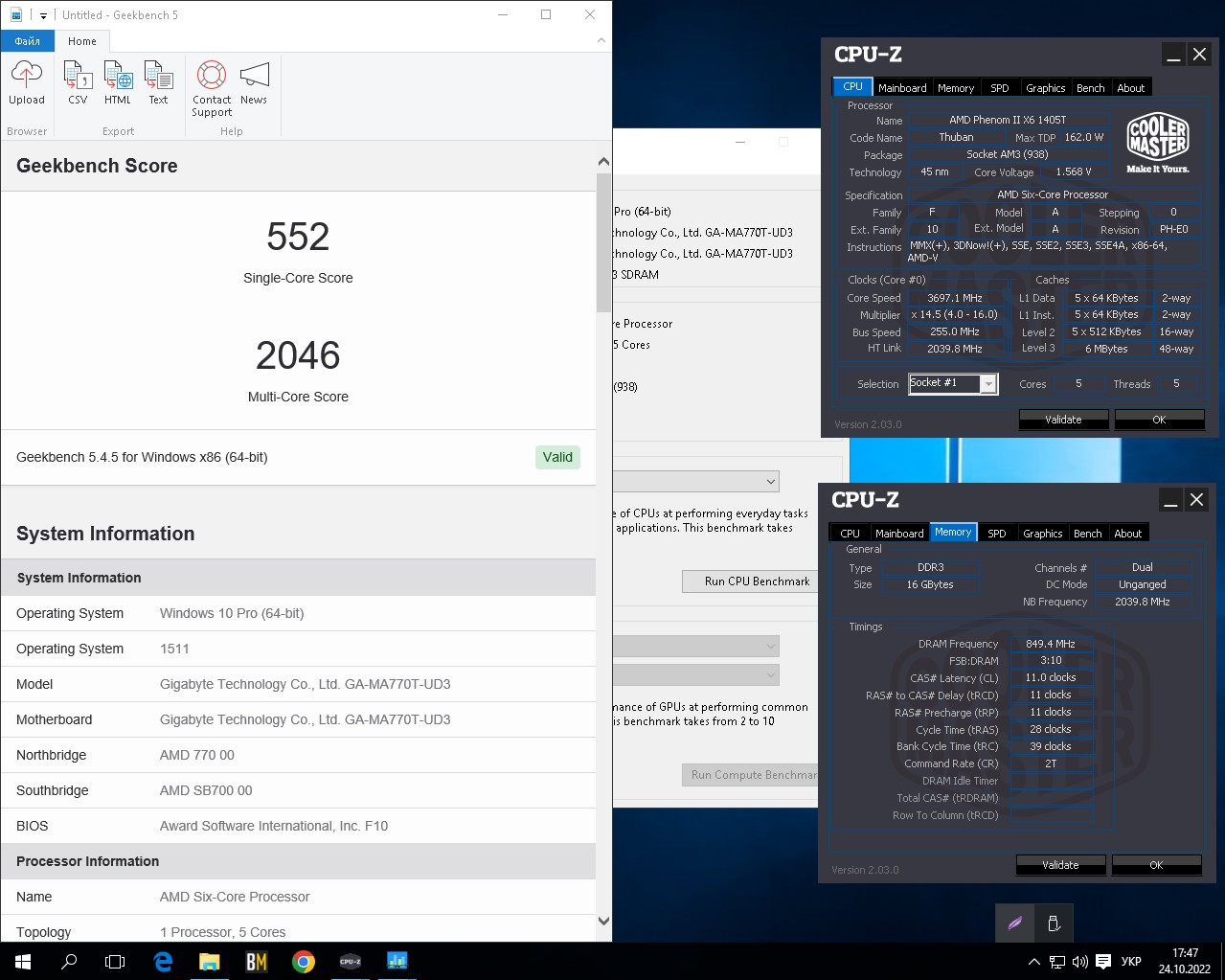Open second compute benchmark dropdown
This screenshot has width=1225, height=980.
coord(696,675)
